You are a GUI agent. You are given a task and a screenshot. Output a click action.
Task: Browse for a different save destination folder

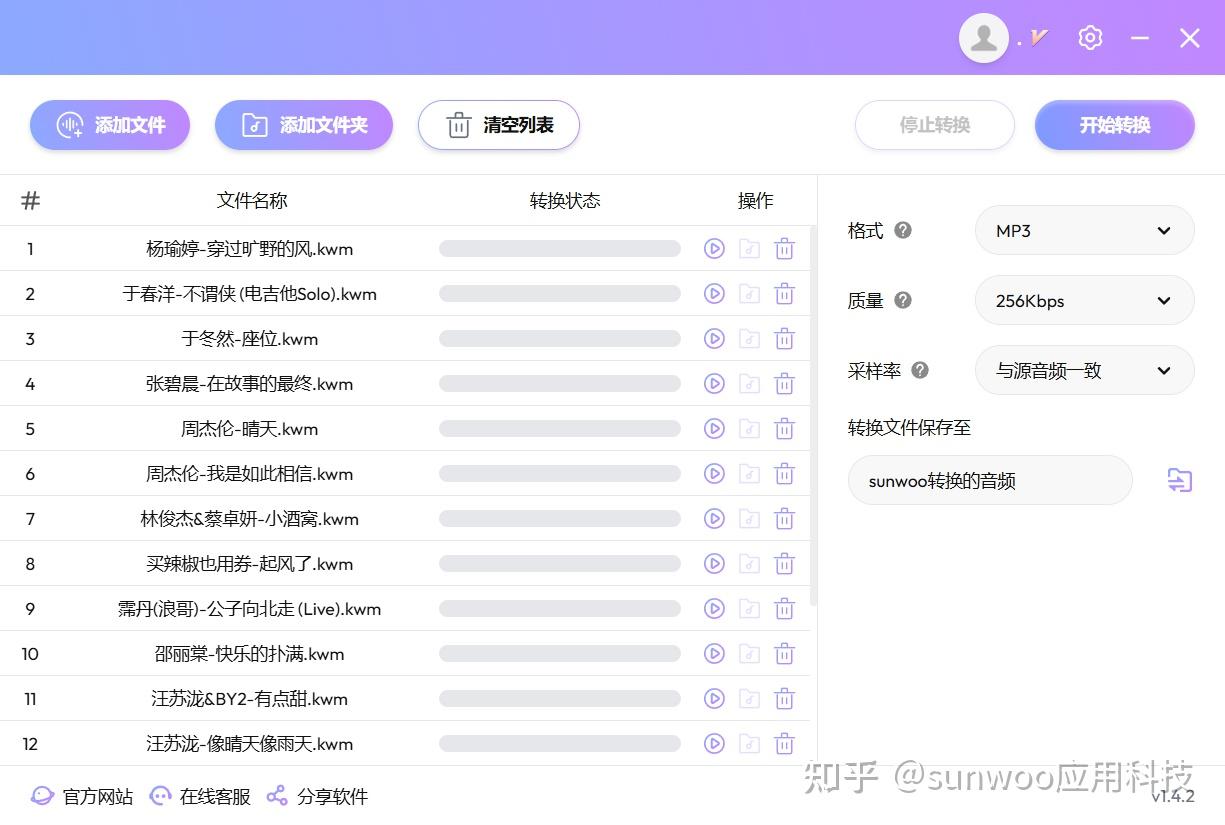[x=1179, y=480]
